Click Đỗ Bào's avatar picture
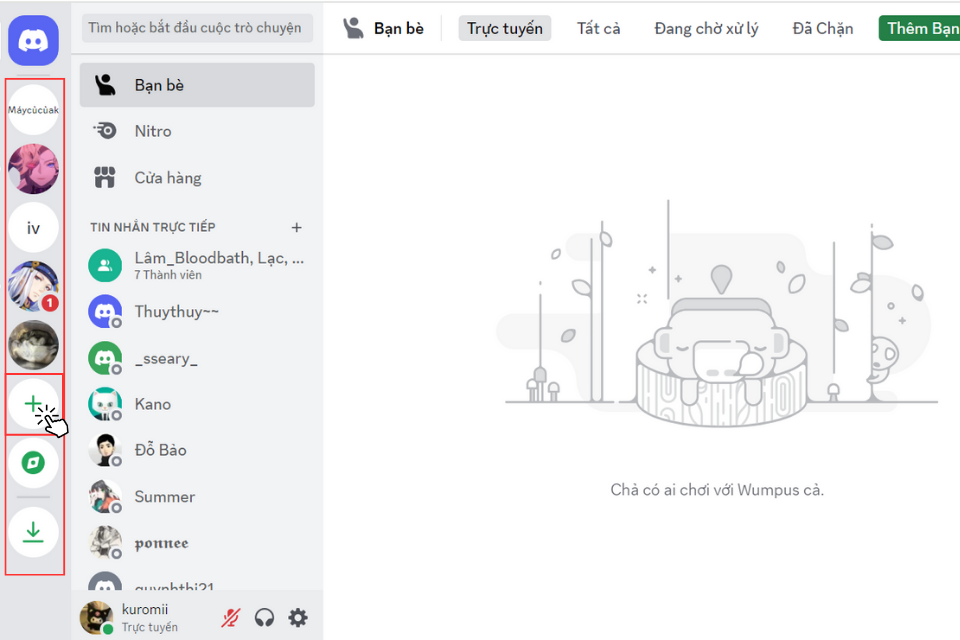 click(105, 450)
